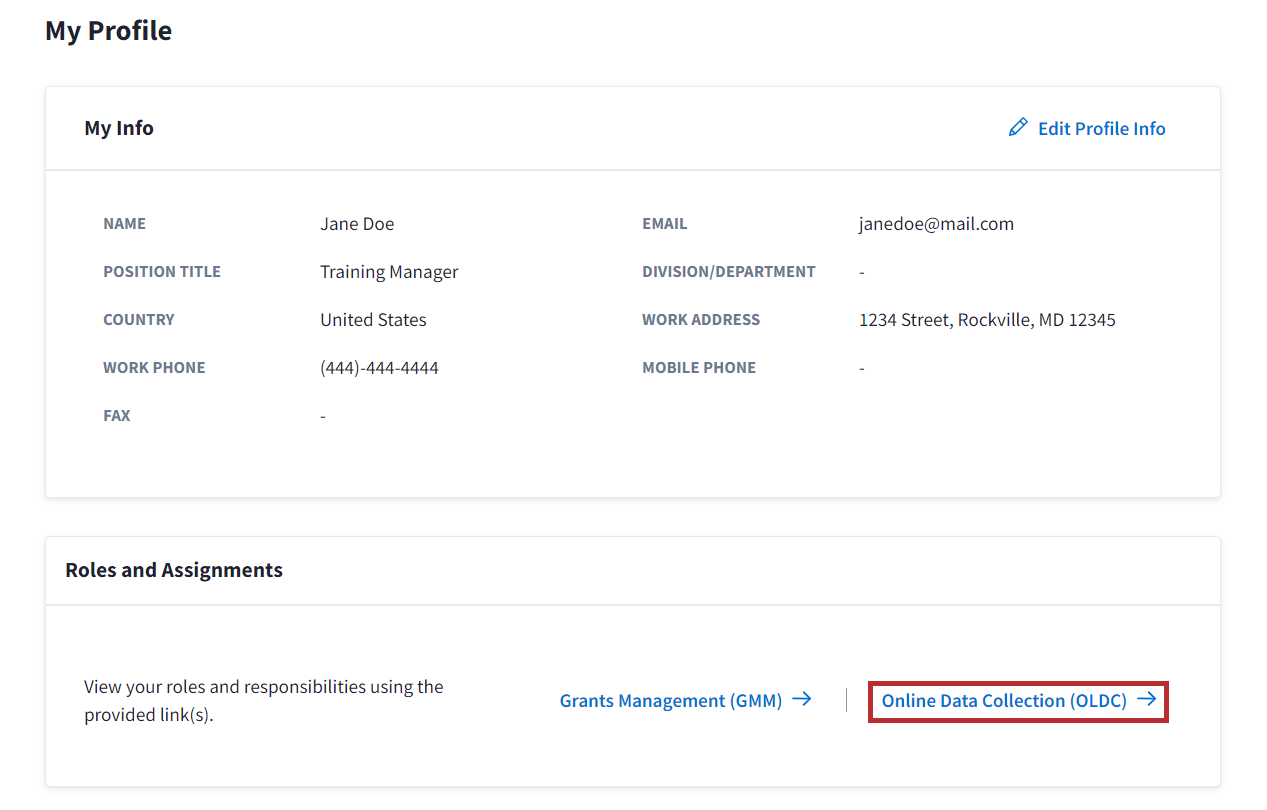Click the DIVISION/DEPARTMENT field label
1267x810 pixels.
pos(729,272)
